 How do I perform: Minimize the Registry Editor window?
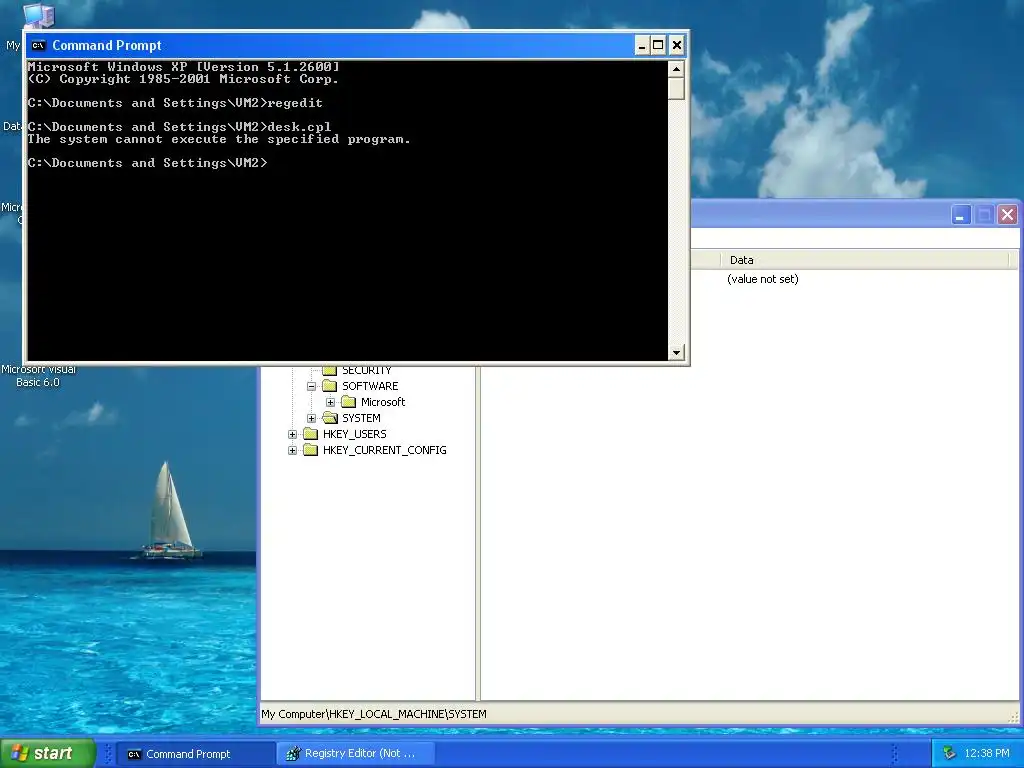point(961,215)
